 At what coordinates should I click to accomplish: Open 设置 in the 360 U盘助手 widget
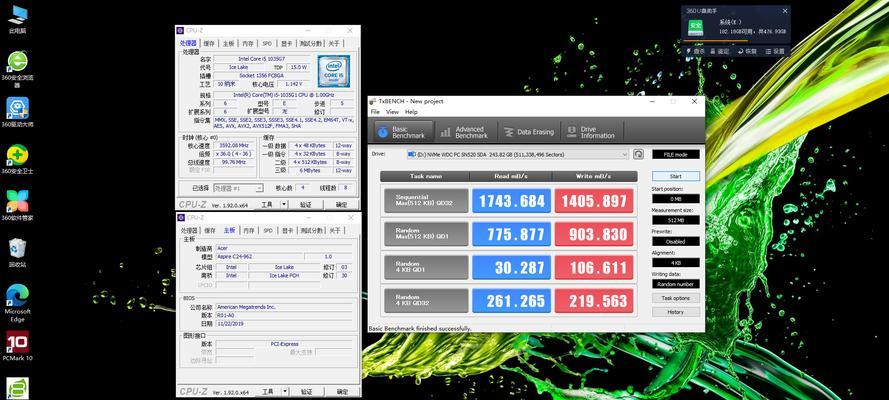[x=776, y=51]
